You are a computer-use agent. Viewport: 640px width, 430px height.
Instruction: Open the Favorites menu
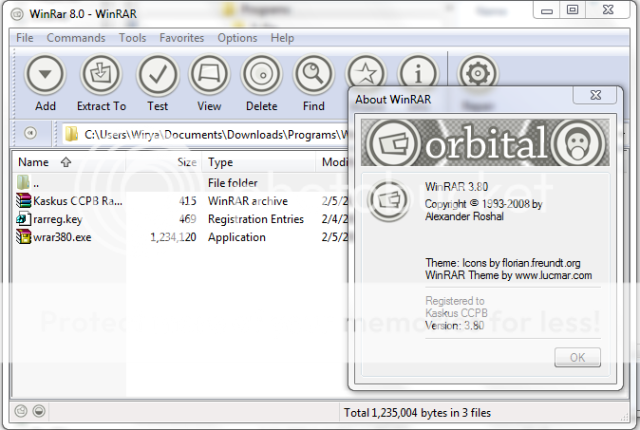(x=182, y=38)
